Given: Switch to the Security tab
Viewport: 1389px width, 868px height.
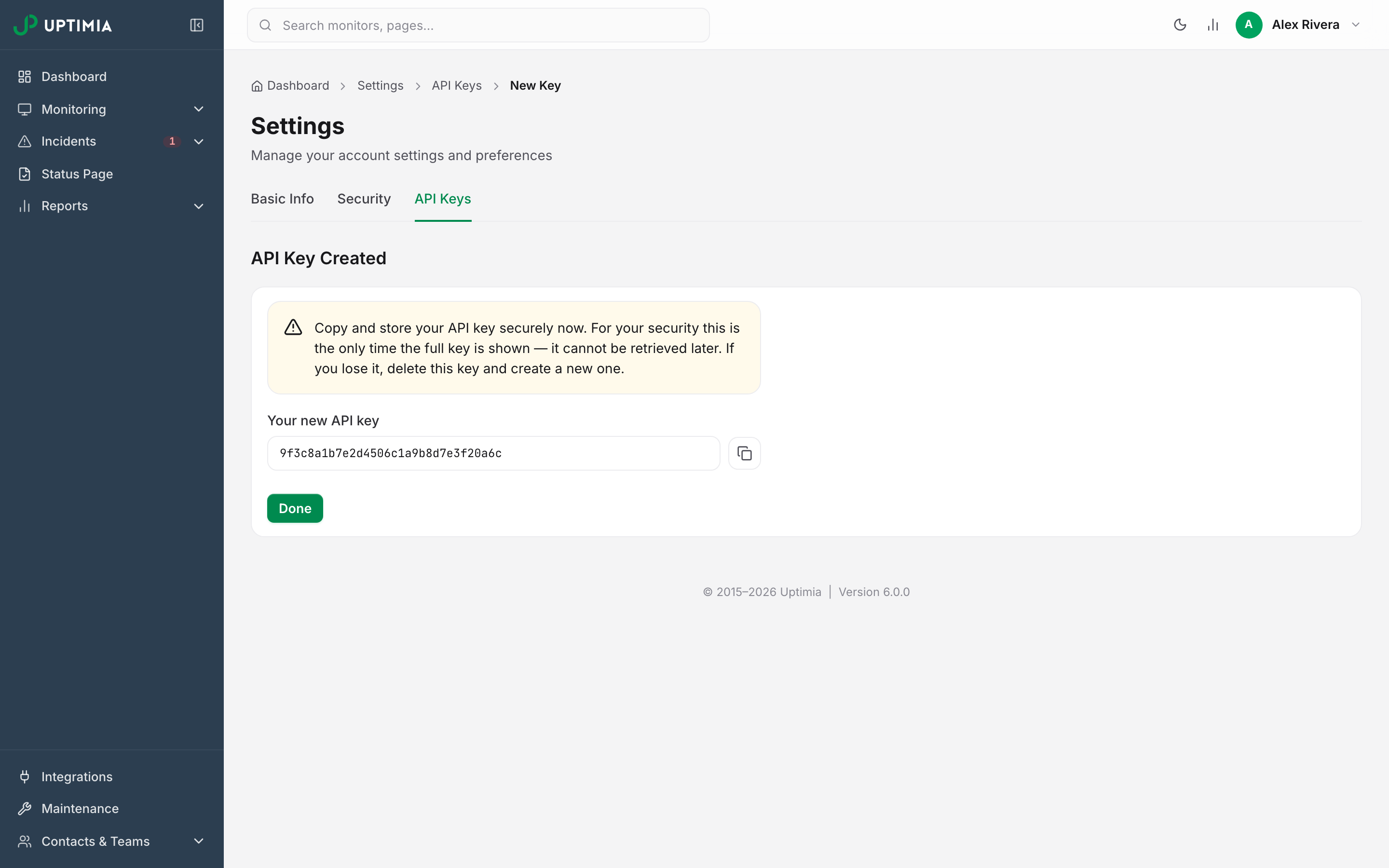Looking at the screenshot, I should pos(364,199).
